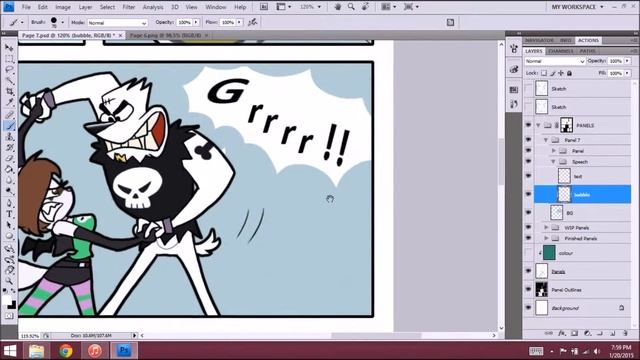Select the Brush tool in toolbox
Image resolution: width=640 pixels, height=360 pixels.
(x=9, y=126)
